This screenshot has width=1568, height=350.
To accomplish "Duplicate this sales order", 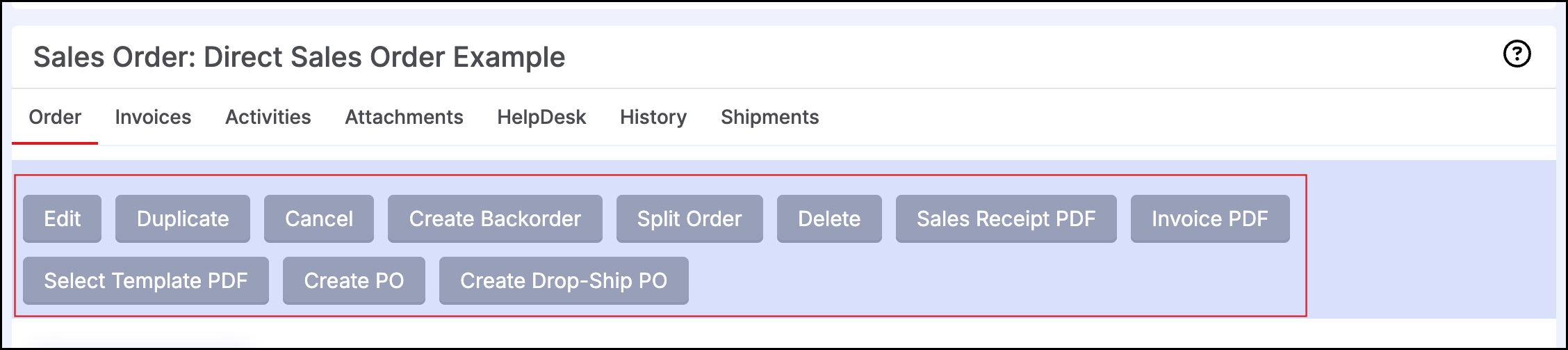I will pyautogui.click(x=183, y=218).
